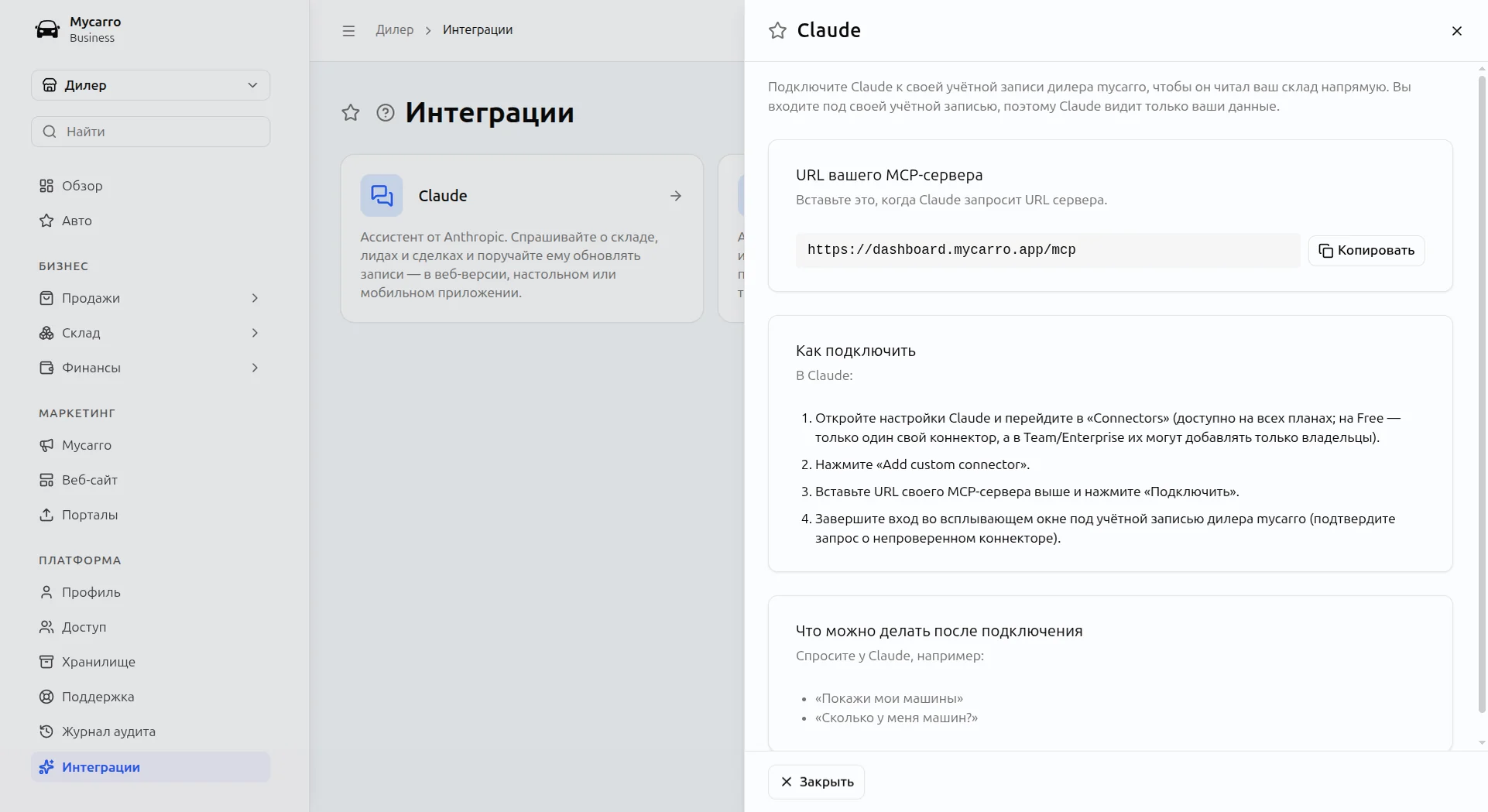Click the «Покажи мои машины» example text
Screen dimensions: 1488x812
tap(889, 698)
